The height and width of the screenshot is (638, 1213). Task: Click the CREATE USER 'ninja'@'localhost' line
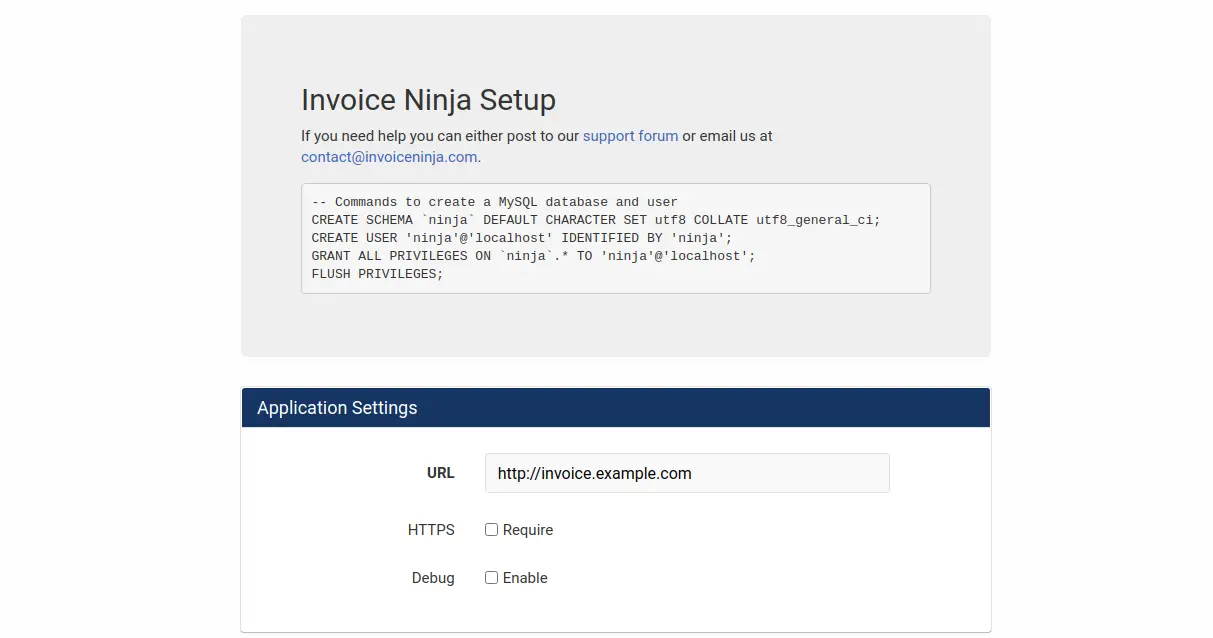click(522, 238)
